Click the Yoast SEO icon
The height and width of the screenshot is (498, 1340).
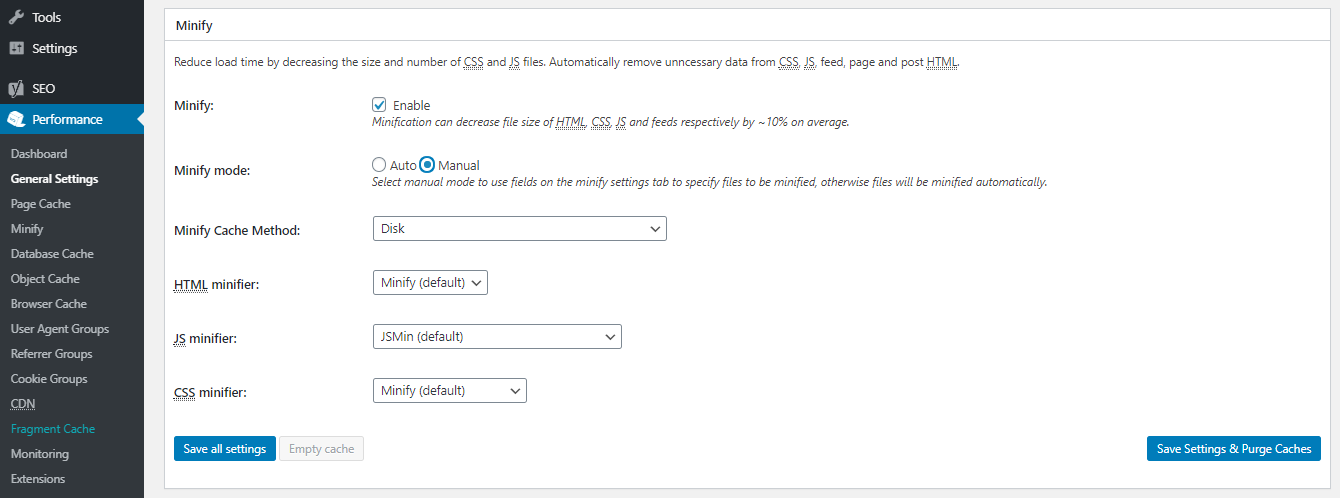16,88
